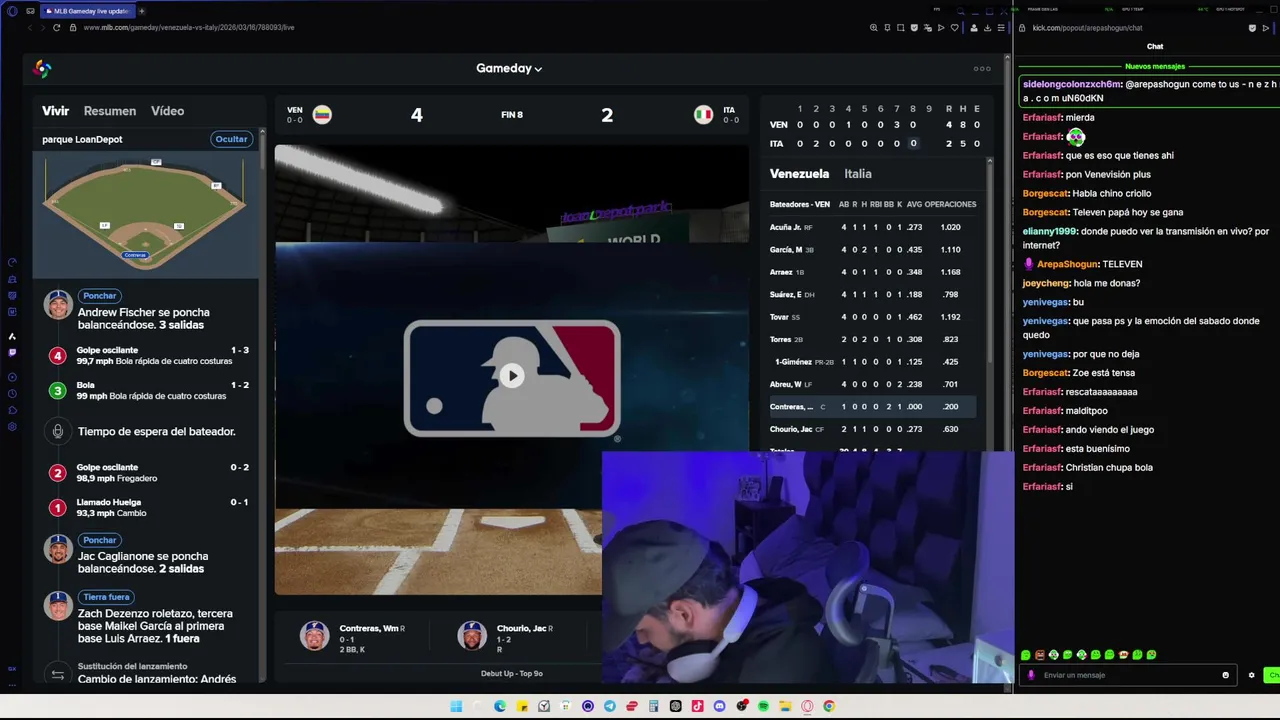This screenshot has height=720, width=1280.
Task: Open Acuña Jr. batter row
Action: point(872,227)
